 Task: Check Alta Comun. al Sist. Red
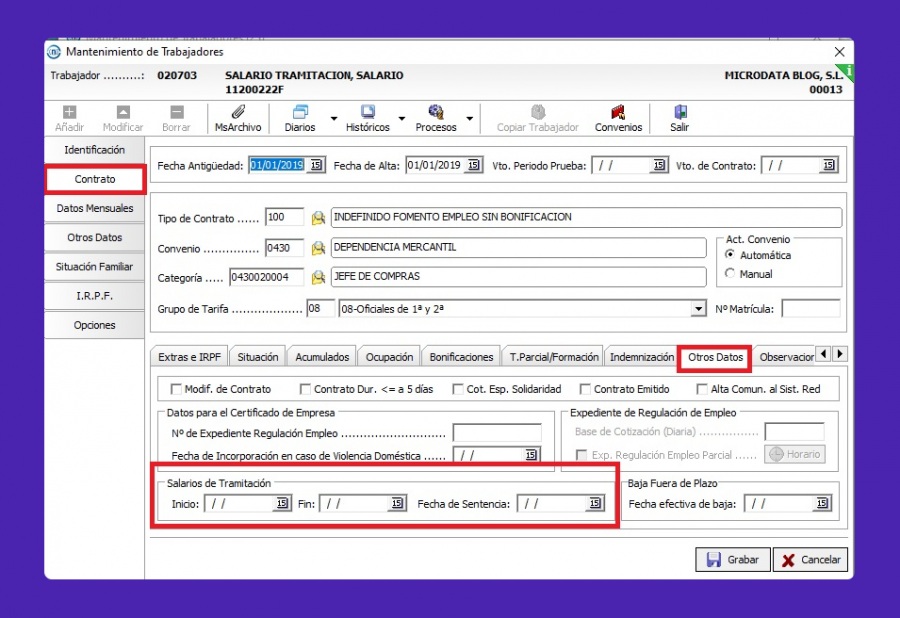pos(701,389)
